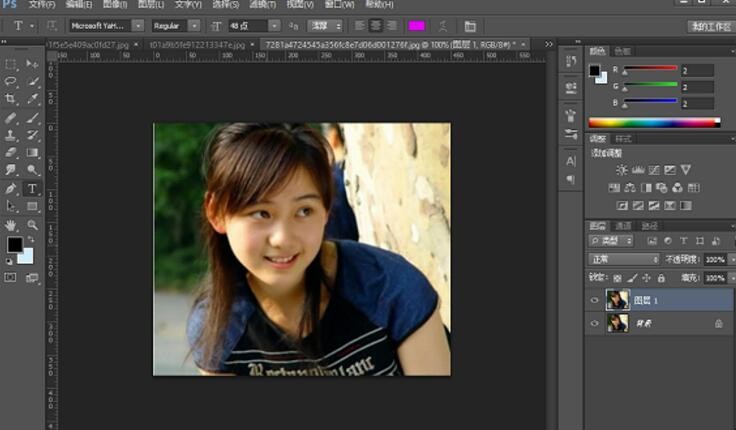Open the 文件(F) menu

coord(42,5)
